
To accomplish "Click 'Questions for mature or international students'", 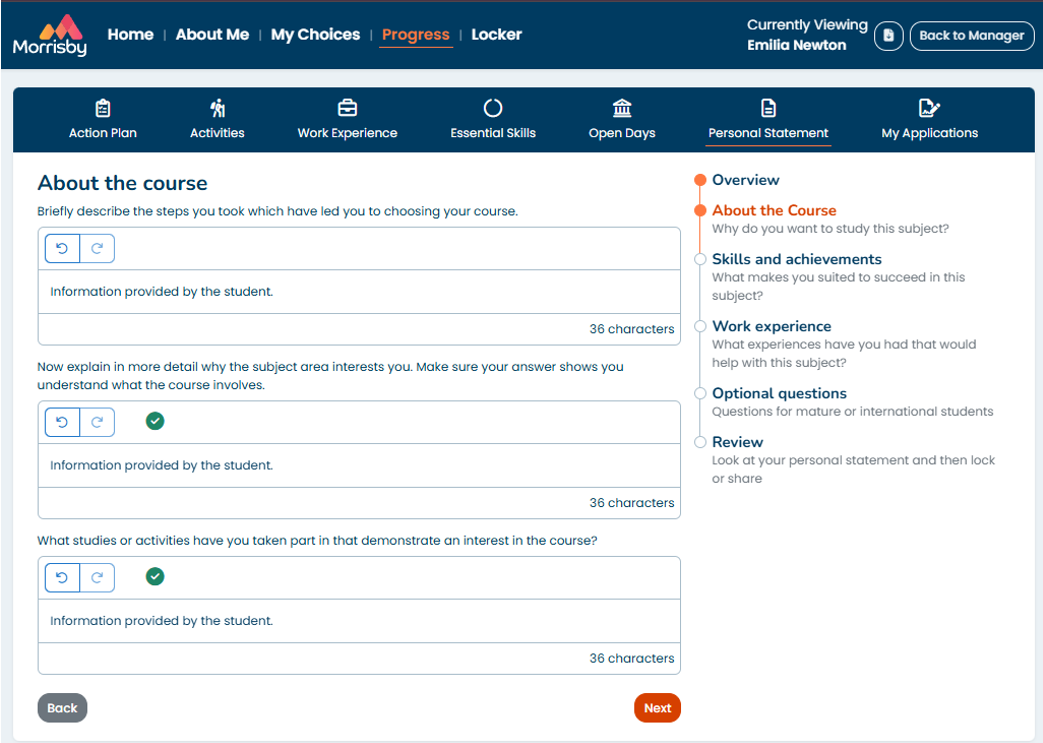I will pos(852,411).
